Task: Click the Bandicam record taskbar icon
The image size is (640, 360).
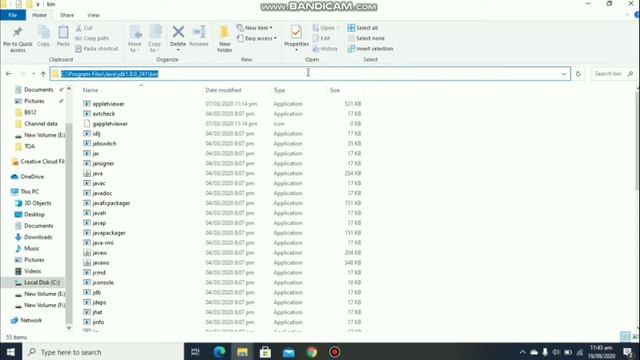Action: pyautogui.click(x=335, y=352)
